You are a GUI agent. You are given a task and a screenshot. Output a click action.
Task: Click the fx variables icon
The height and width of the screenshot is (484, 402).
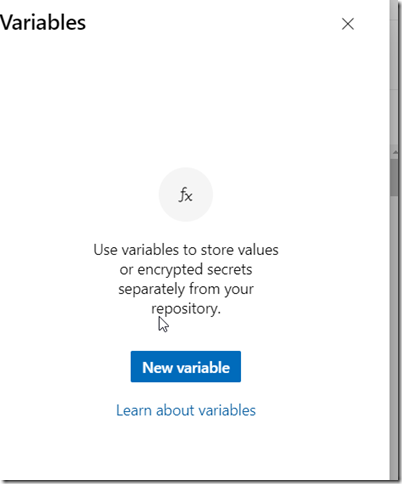pyautogui.click(x=186, y=195)
